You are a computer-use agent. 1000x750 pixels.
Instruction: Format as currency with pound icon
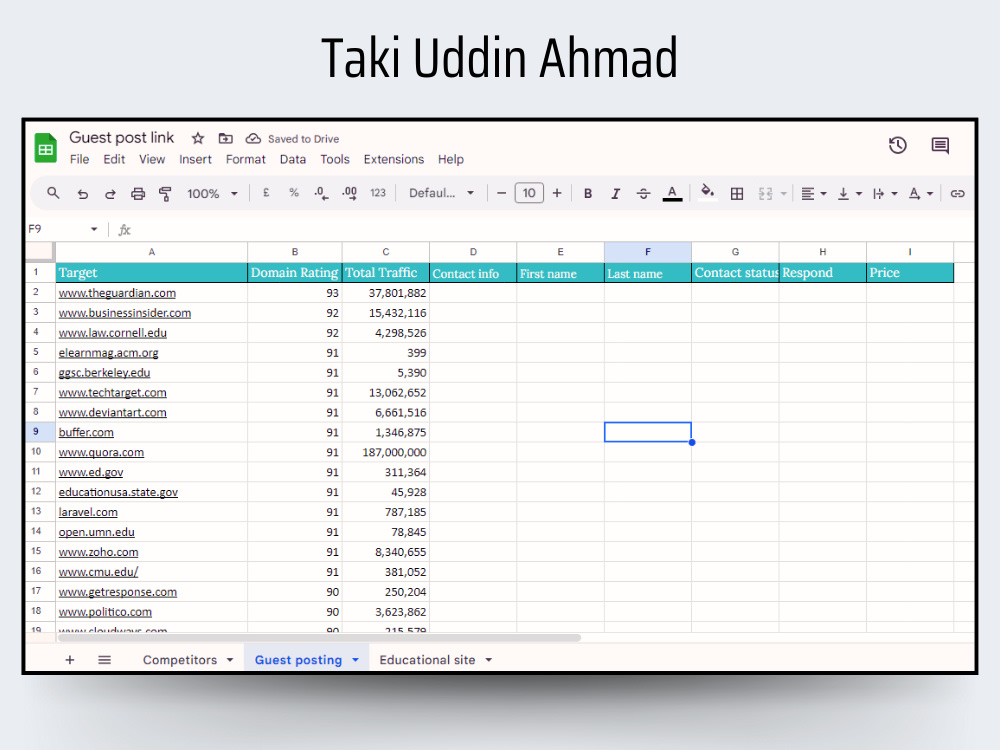[x=266, y=193]
